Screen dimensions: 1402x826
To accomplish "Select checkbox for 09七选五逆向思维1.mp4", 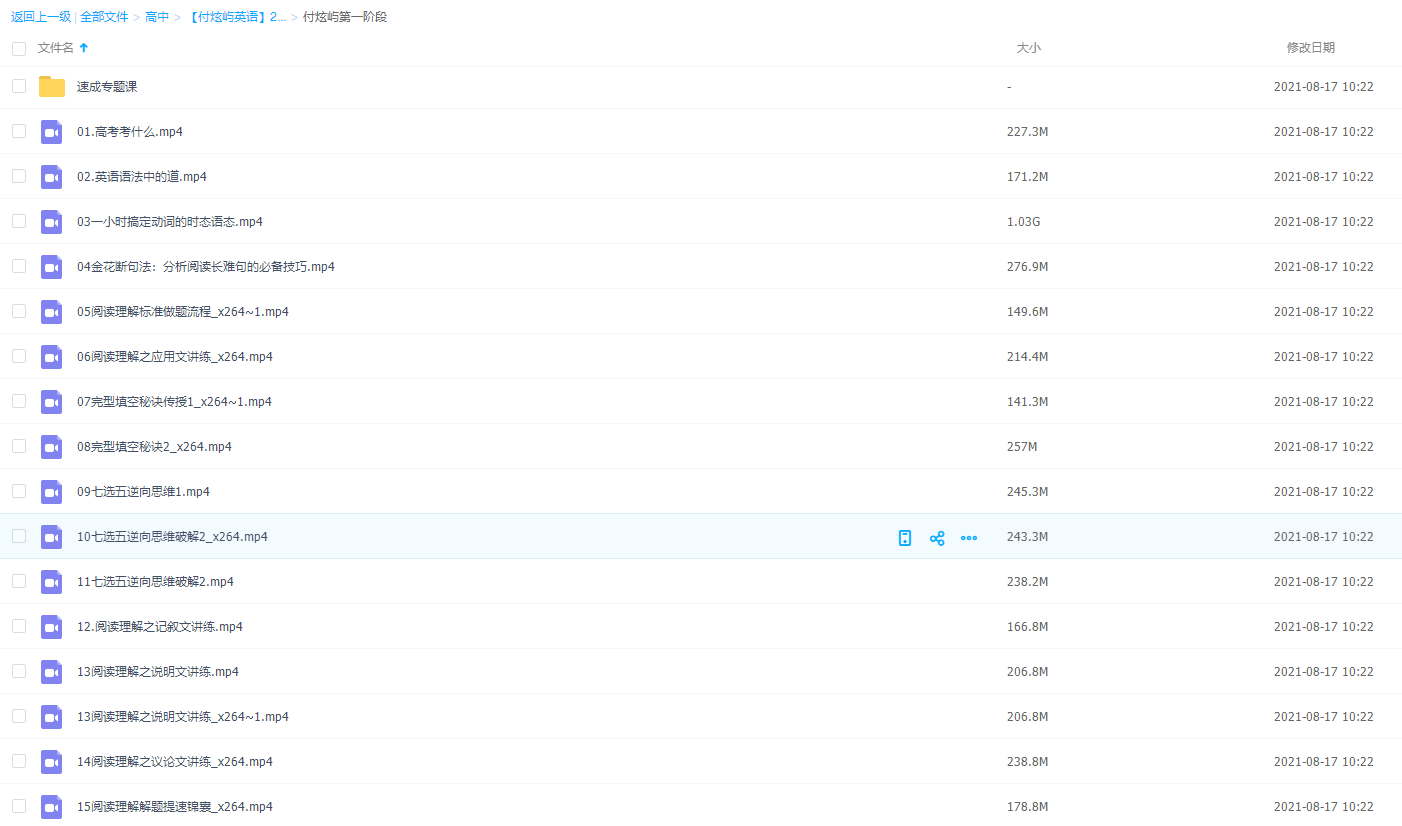I will 19,491.
